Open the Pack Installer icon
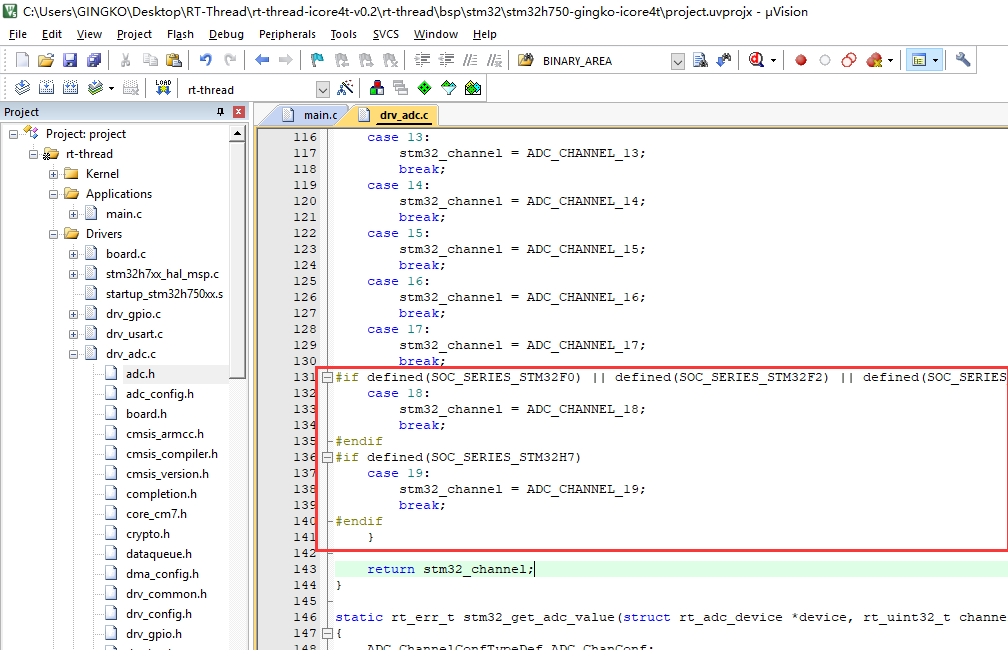Image resolution: width=1008 pixels, height=650 pixels. tap(473, 88)
